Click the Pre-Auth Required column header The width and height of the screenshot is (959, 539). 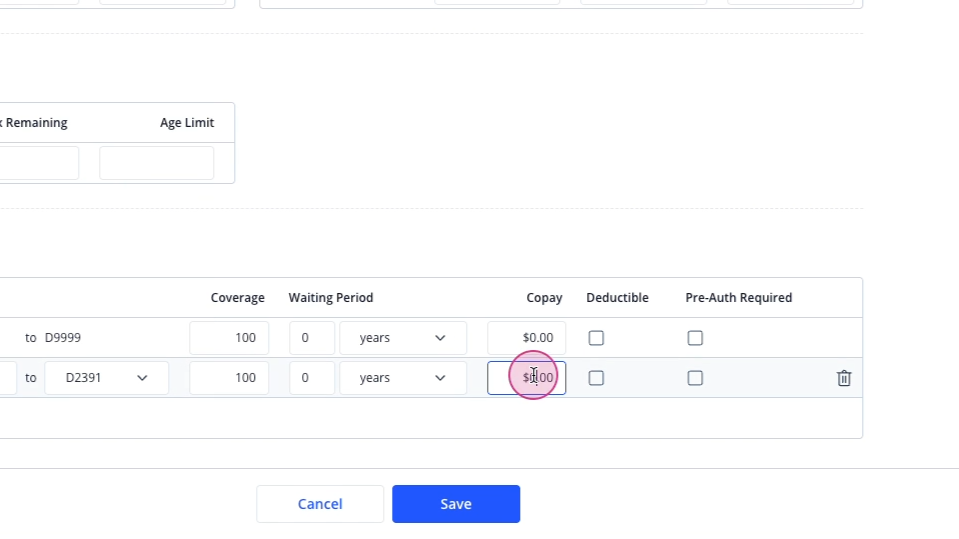pyautogui.click(x=739, y=298)
